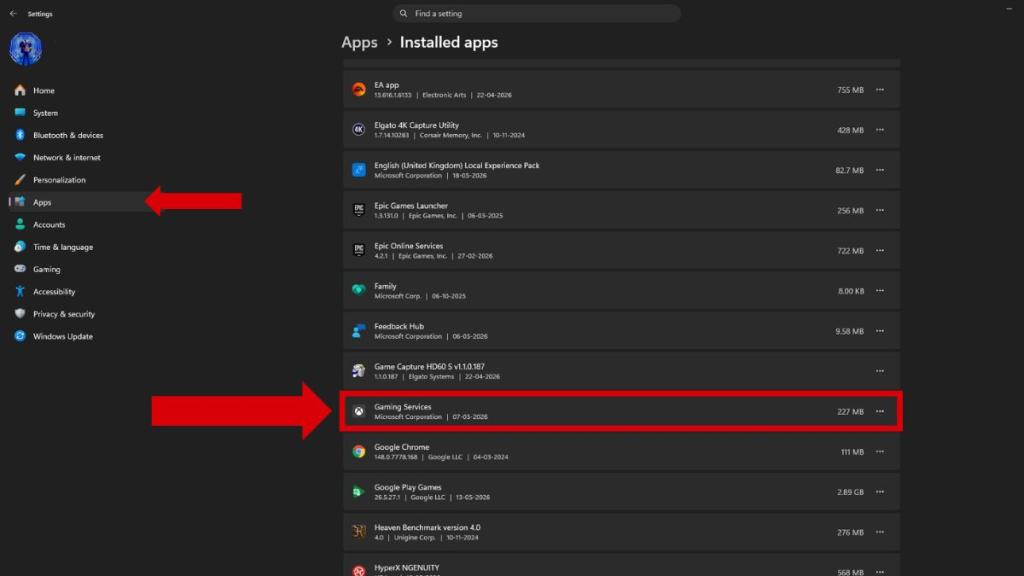Viewport: 1024px width, 576px height.
Task: Click the Feedback Hub icon
Action: click(x=359, y=331)
